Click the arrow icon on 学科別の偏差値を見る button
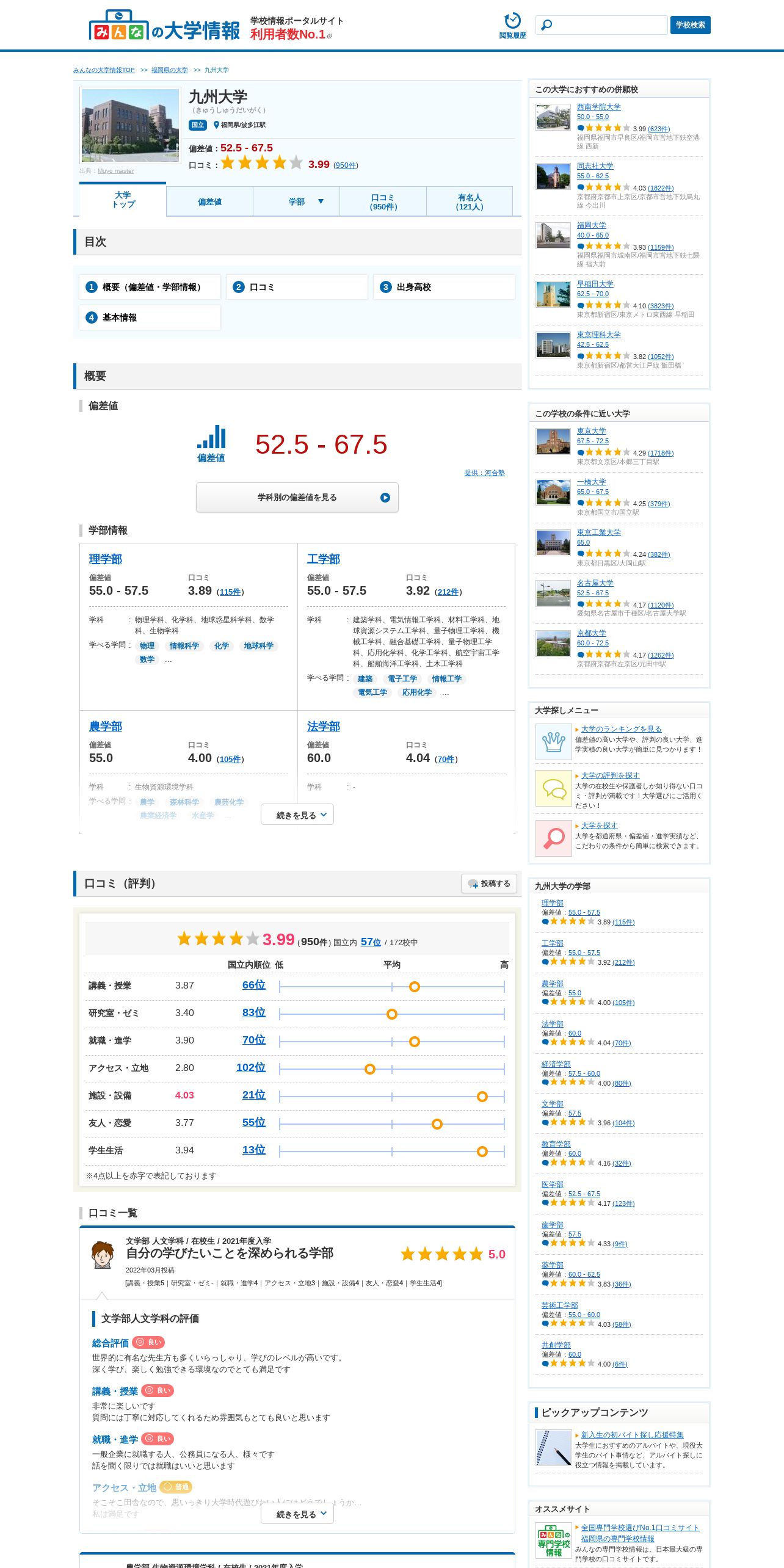Screen dimensions: 784x1568 [385, 498]
